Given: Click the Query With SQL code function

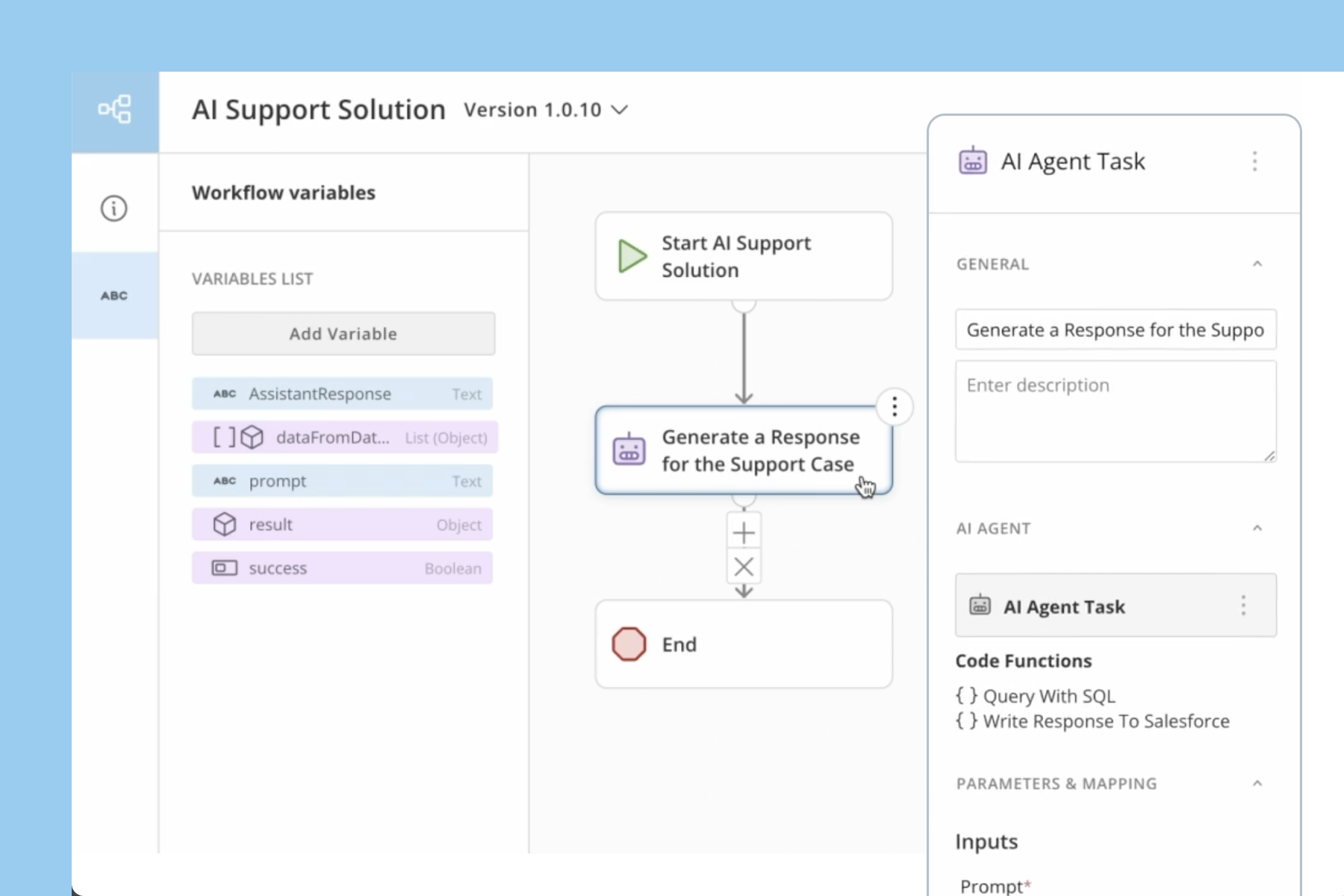Looking at the screenshot, I should click(x=1036, y=696).
